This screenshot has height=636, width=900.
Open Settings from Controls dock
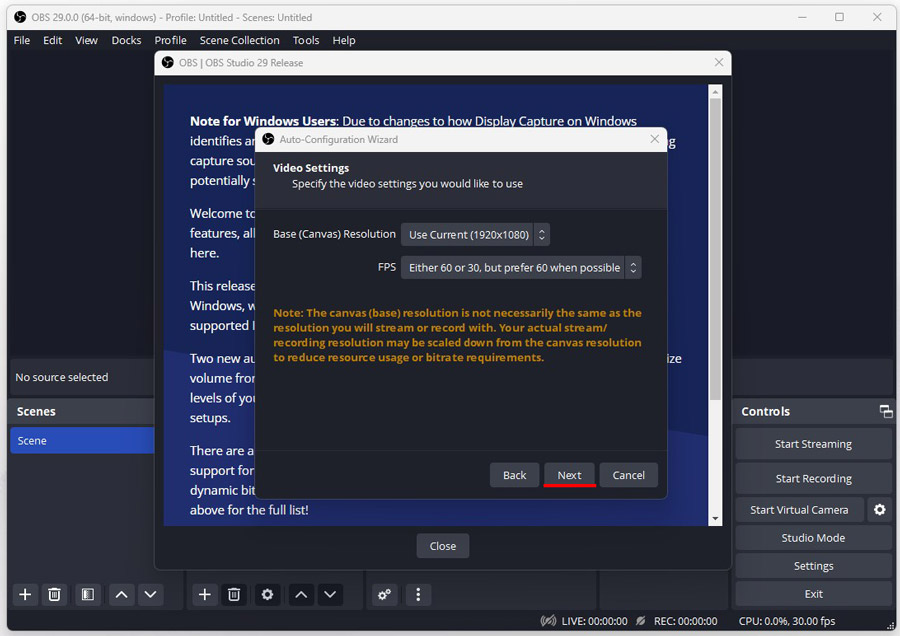pos(813,566)
